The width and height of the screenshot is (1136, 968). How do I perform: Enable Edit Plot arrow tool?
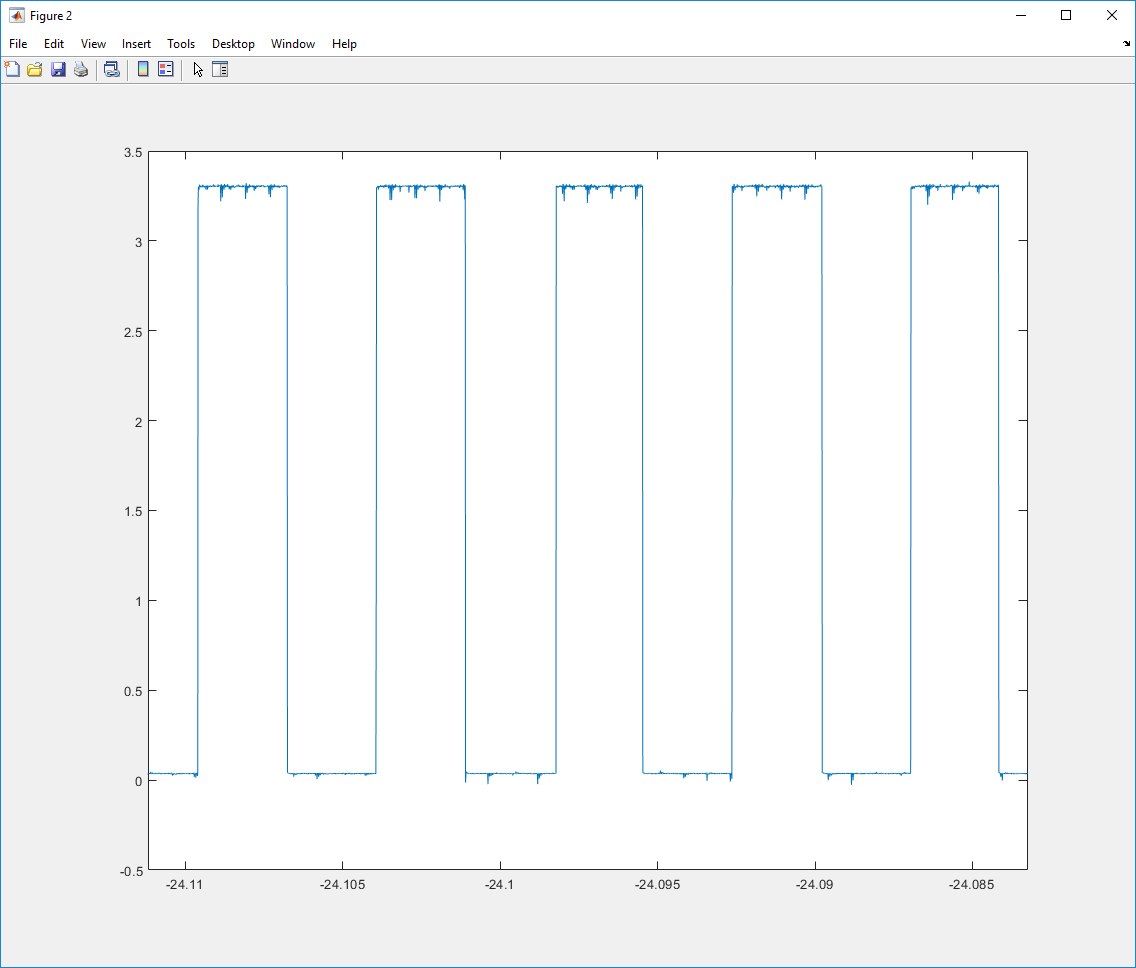pos(198,70)
